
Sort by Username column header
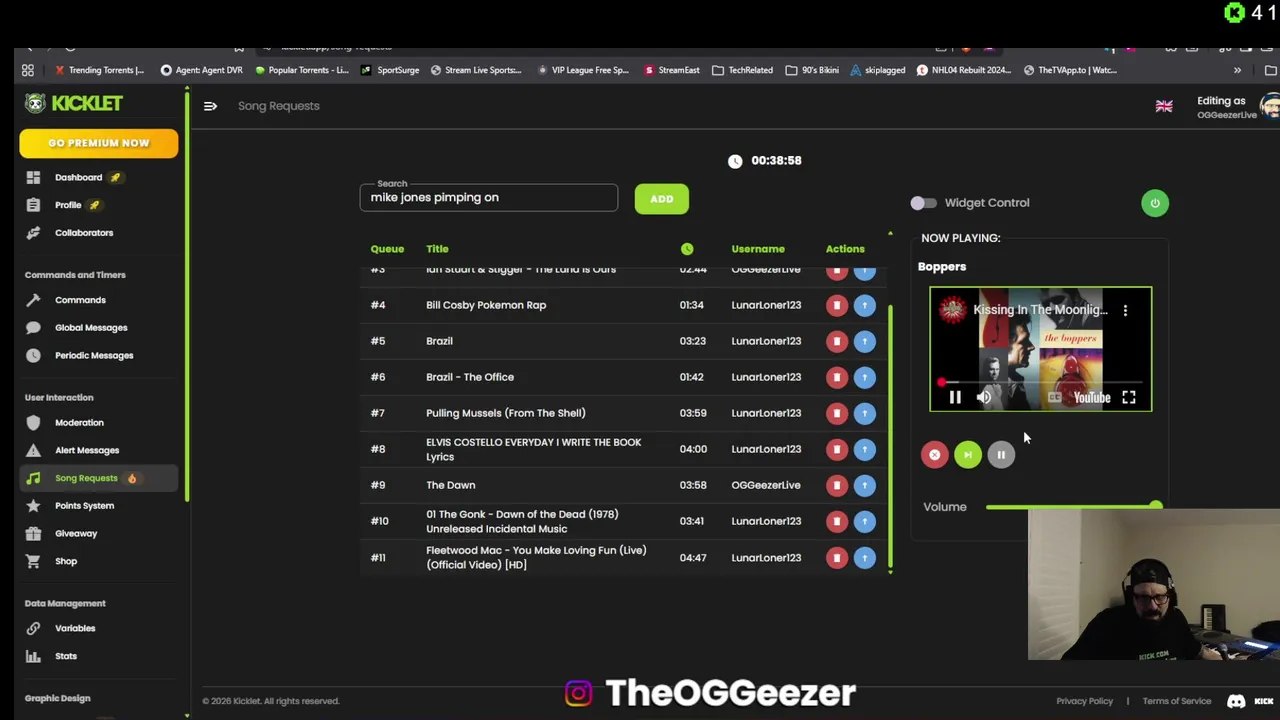758,249
